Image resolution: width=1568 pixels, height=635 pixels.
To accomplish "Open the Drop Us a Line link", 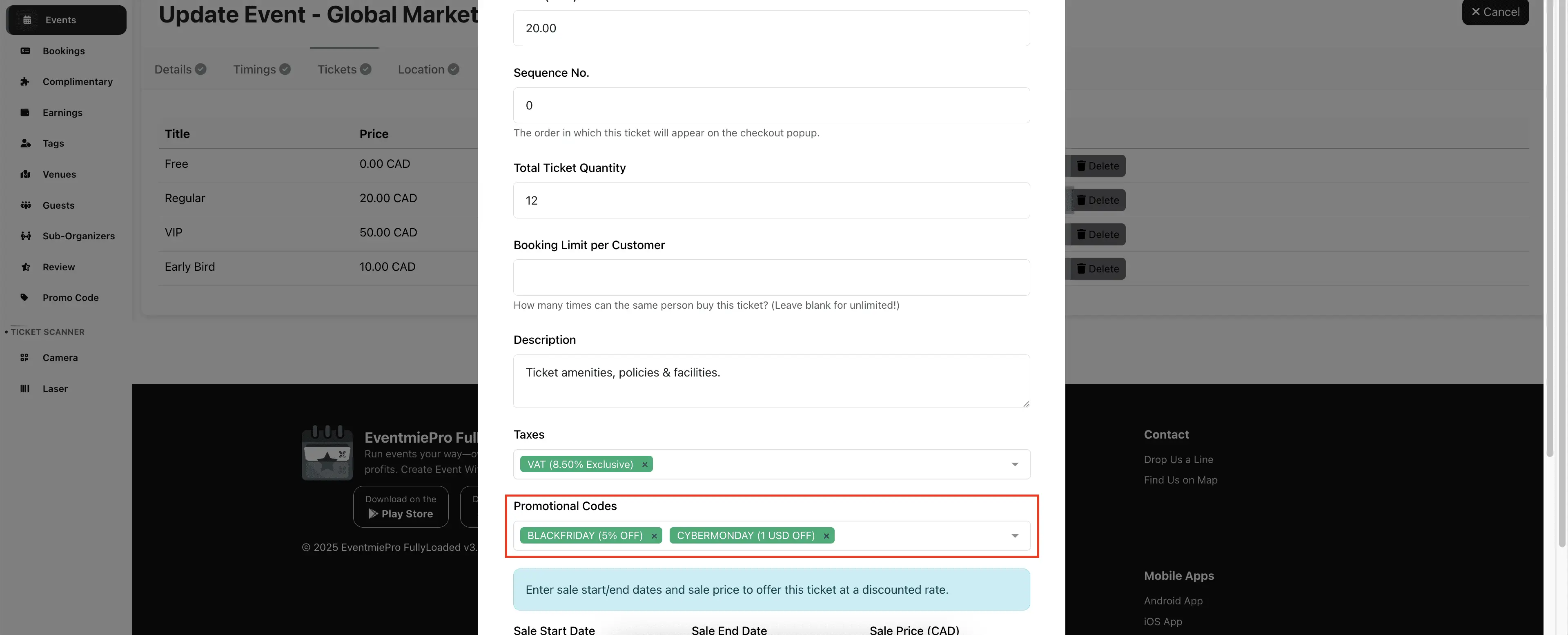I will pyautogui.click(x=1178, y=460).
